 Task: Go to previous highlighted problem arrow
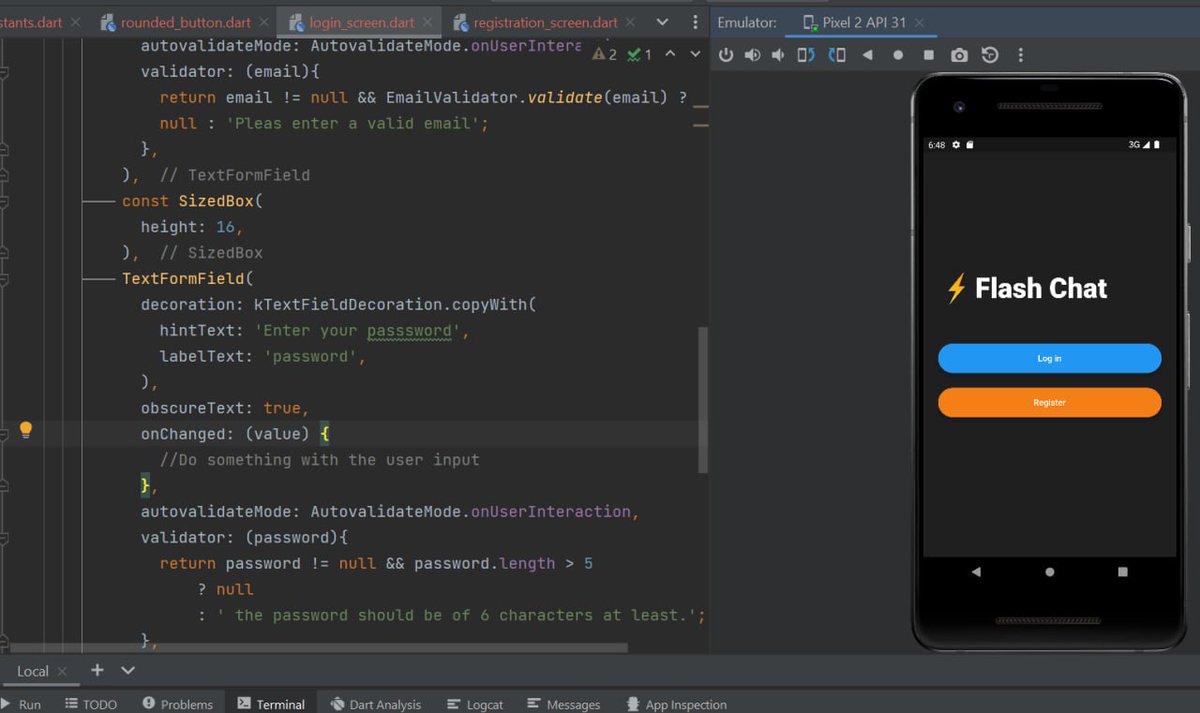670,54
